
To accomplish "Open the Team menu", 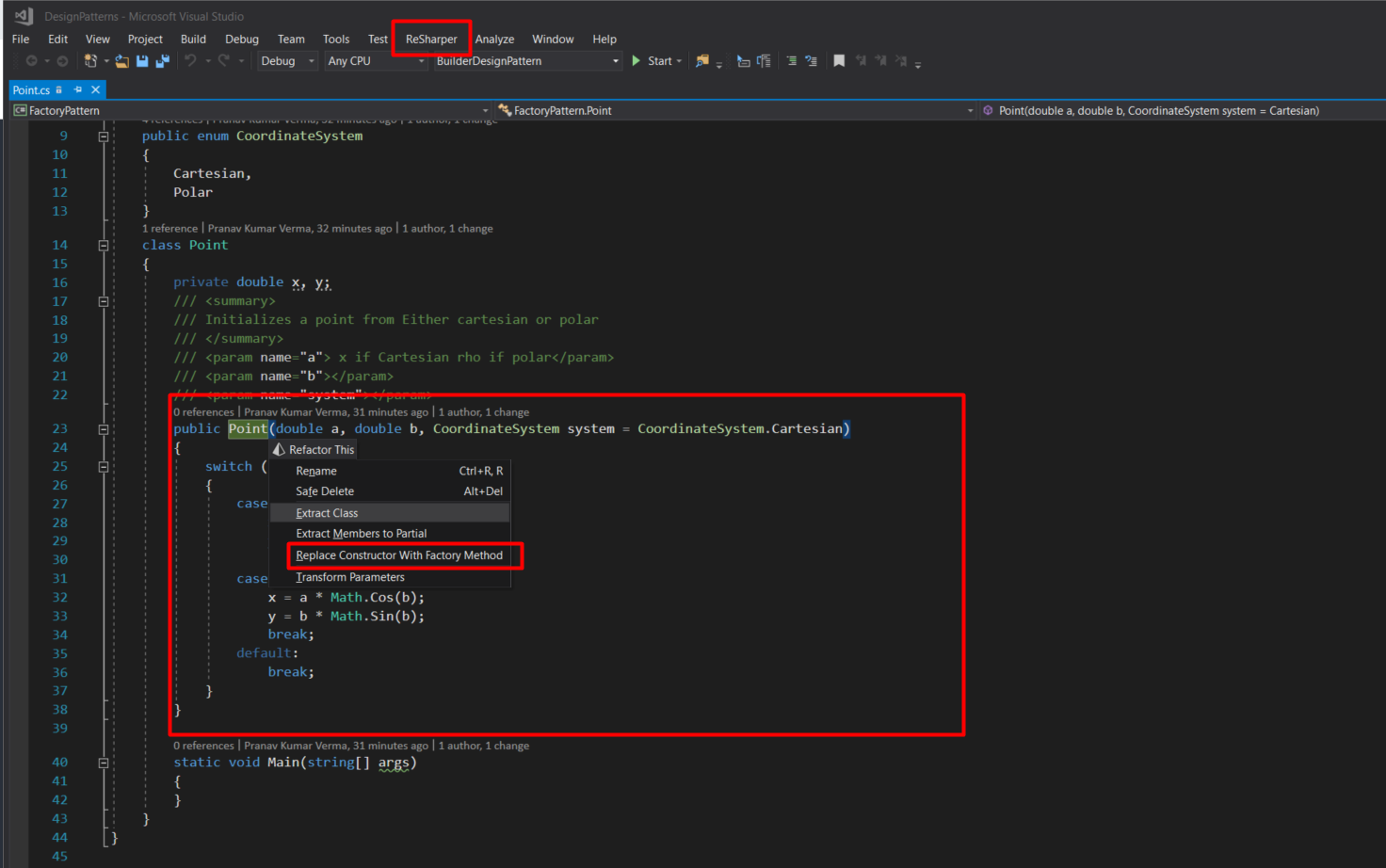I will coord(291,40).
